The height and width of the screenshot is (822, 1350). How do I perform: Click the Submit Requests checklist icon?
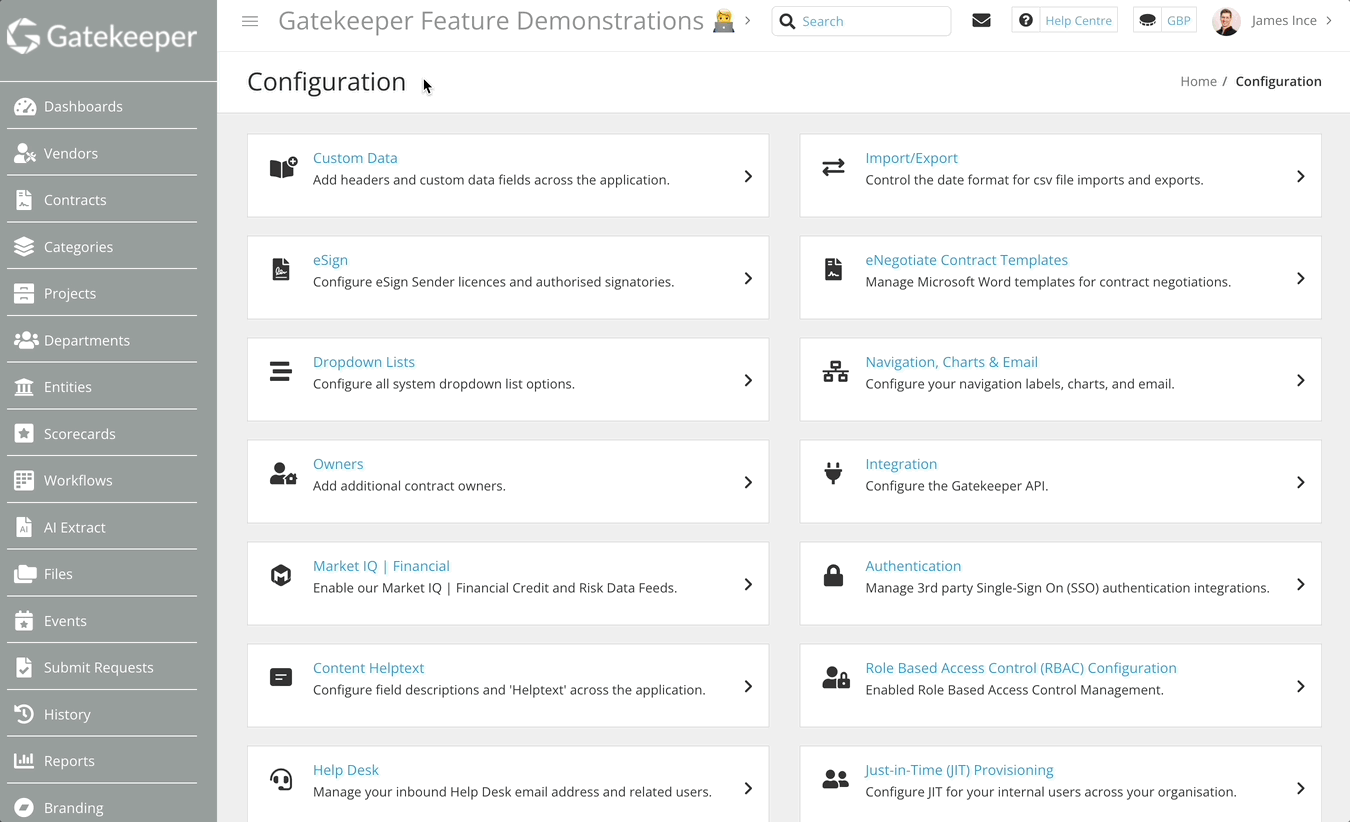(x=24, y=667)
